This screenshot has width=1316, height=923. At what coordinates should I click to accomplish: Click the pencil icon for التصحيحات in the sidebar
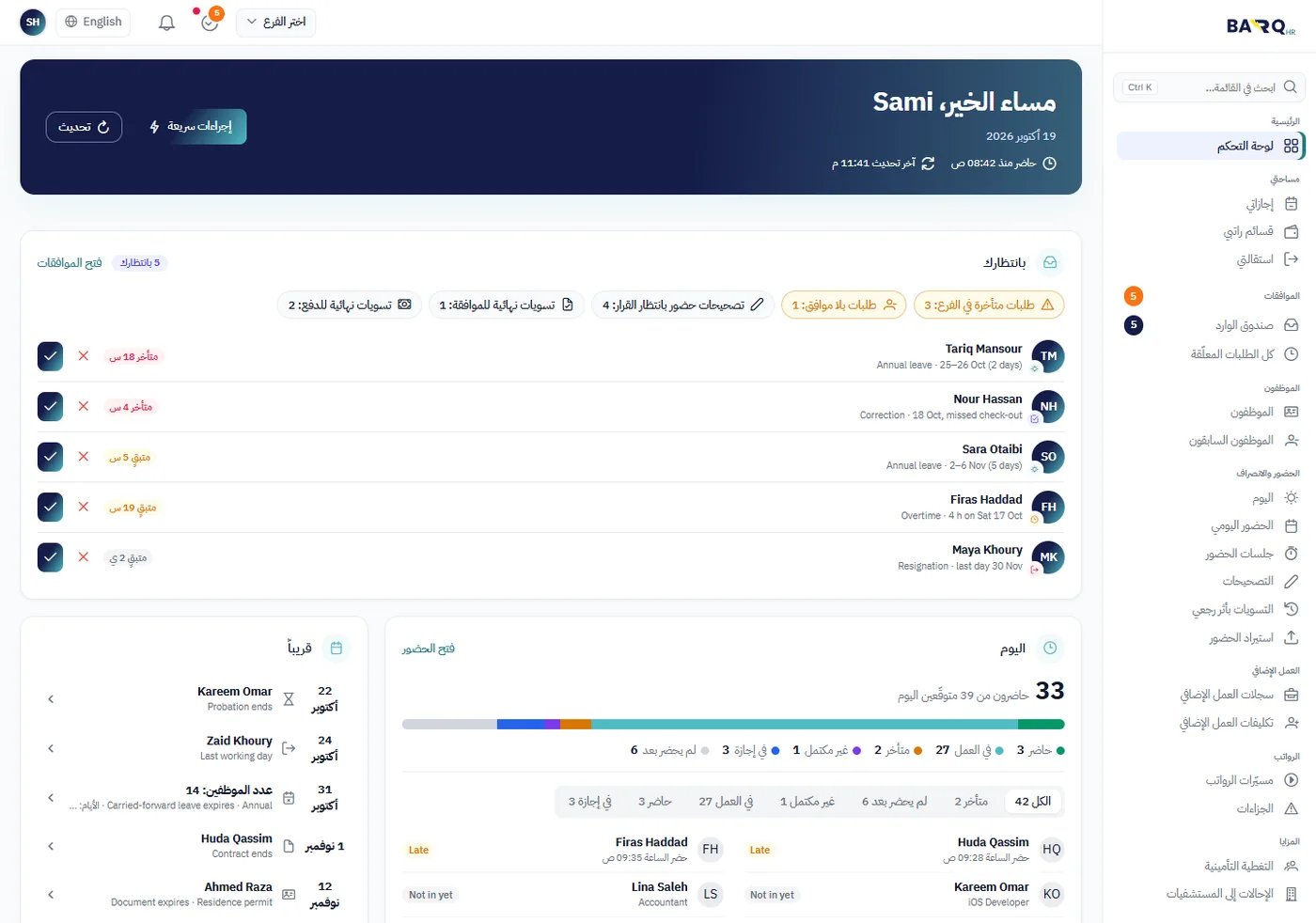[x=1292, y=582]
